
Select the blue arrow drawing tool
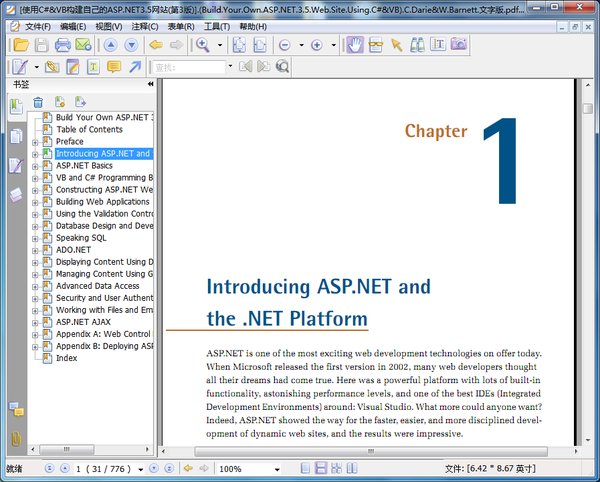click(135, 67)
